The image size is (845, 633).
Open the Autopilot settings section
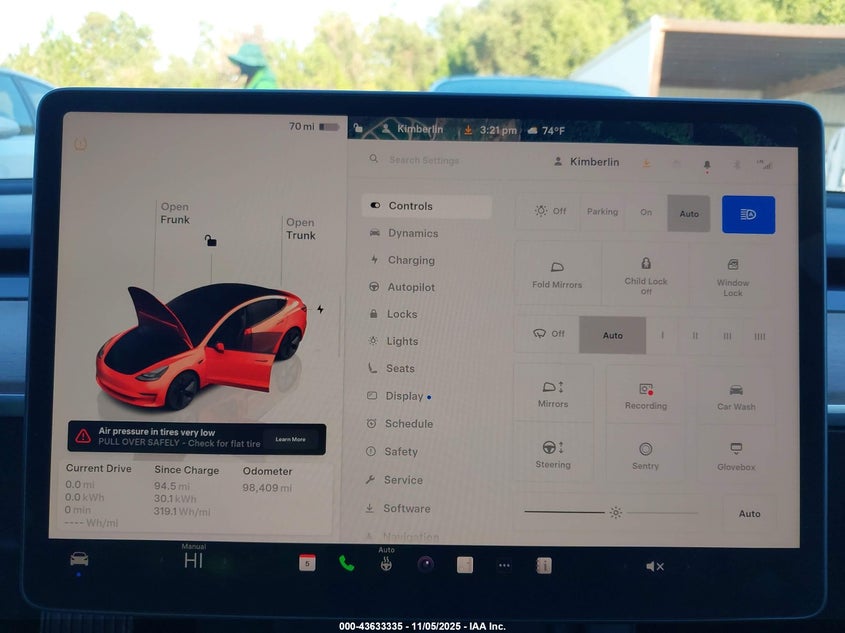(x=411, y=287)
